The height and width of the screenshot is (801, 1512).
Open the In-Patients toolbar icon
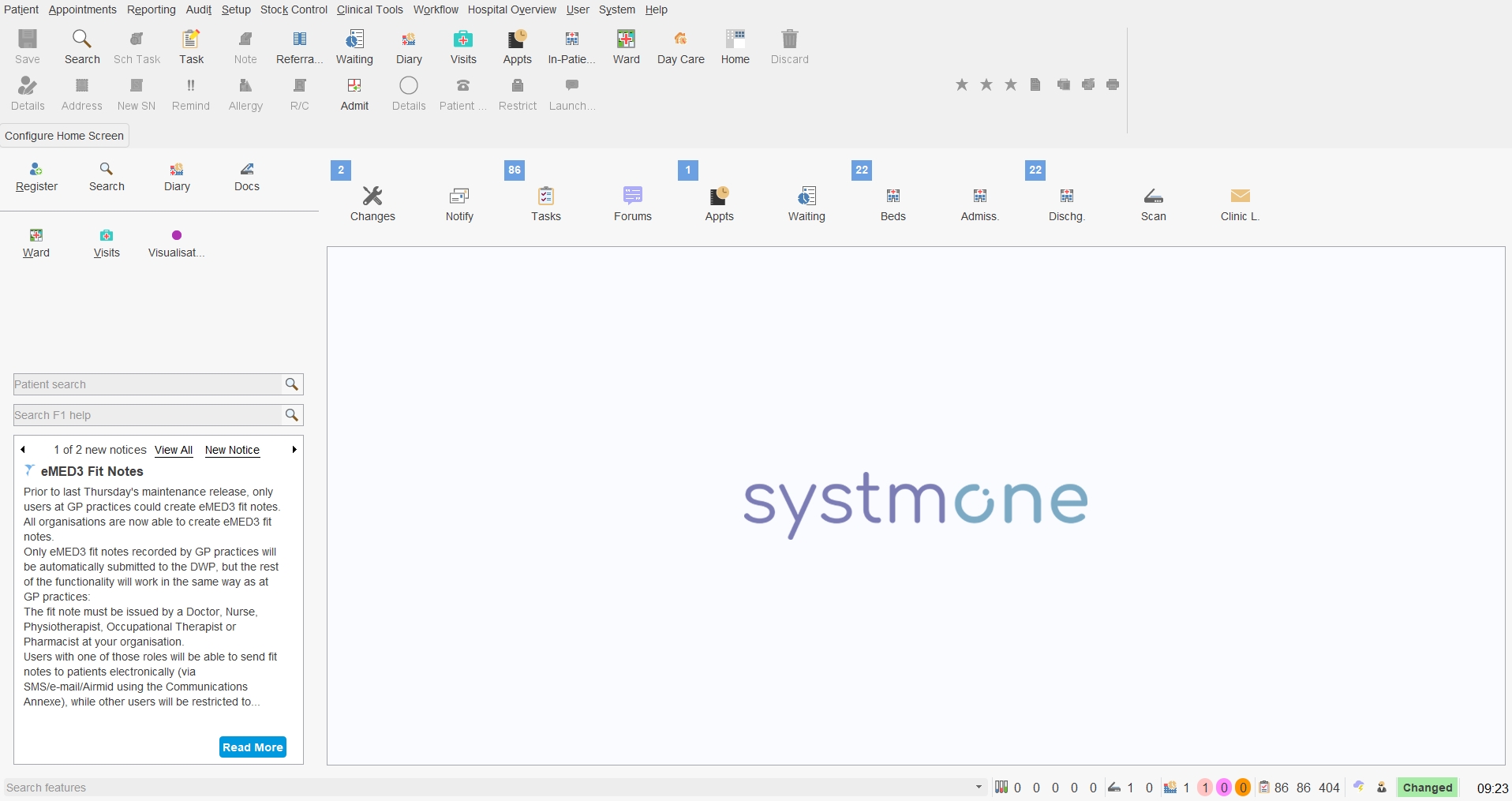pos(571,47)
